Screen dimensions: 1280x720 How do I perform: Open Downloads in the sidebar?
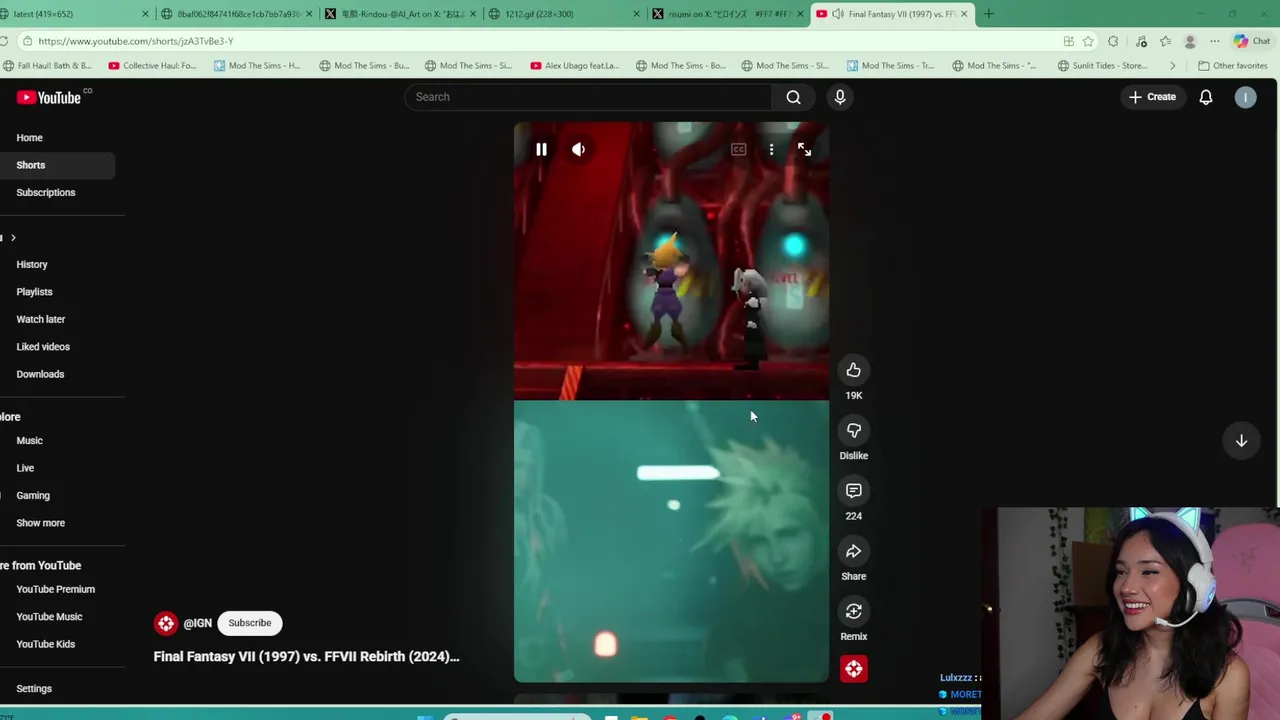[40, 374]
